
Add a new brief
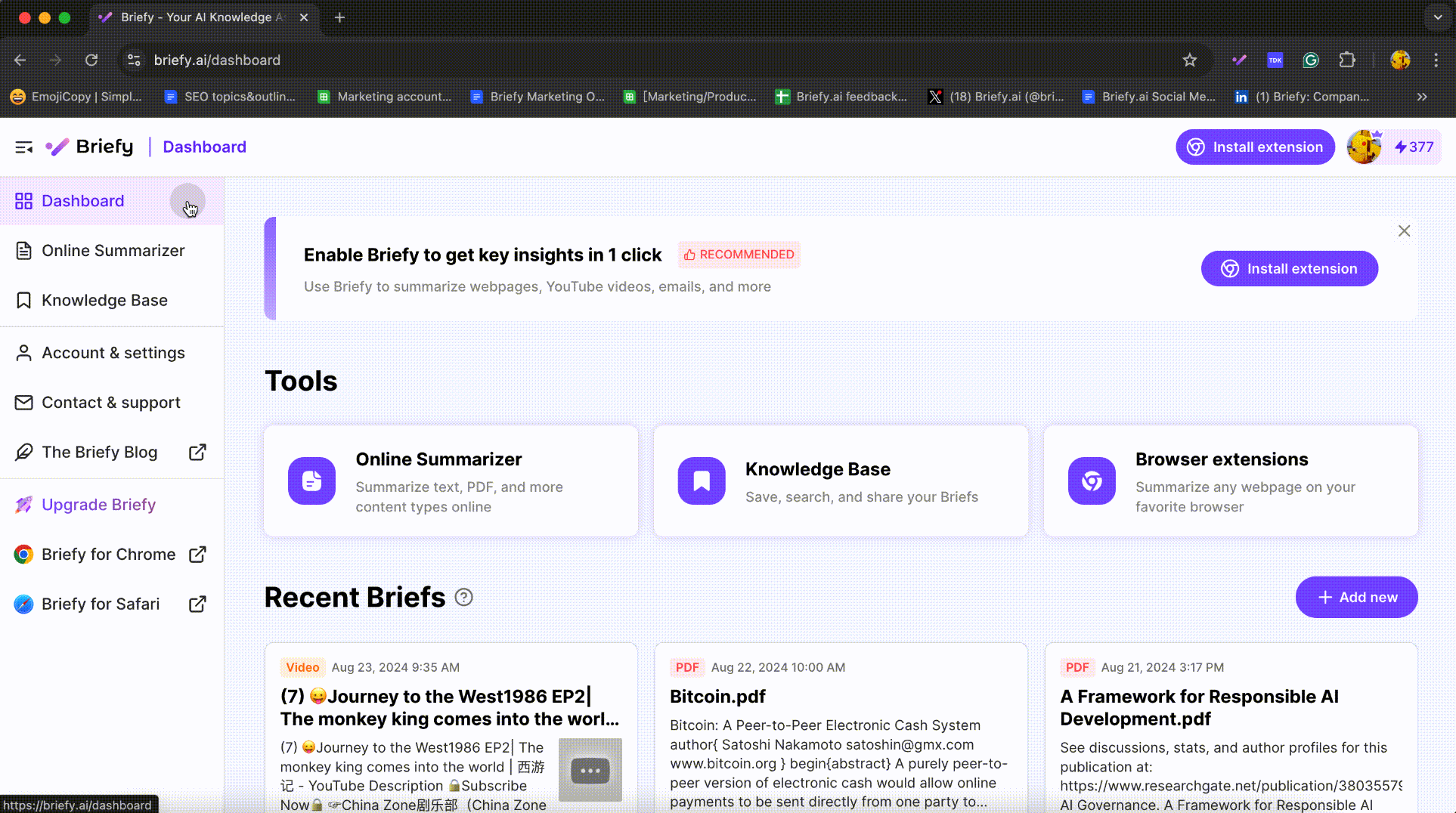(x=1356, y=598)
